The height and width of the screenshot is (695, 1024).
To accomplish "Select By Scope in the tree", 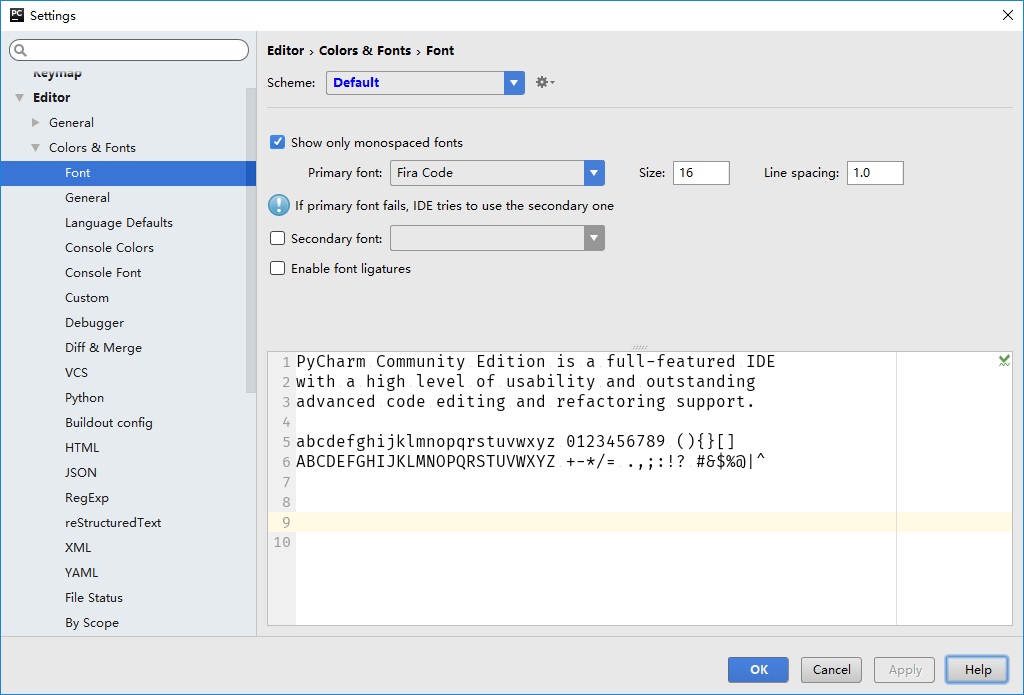I will pyautogui.click(x=91, y=622).
